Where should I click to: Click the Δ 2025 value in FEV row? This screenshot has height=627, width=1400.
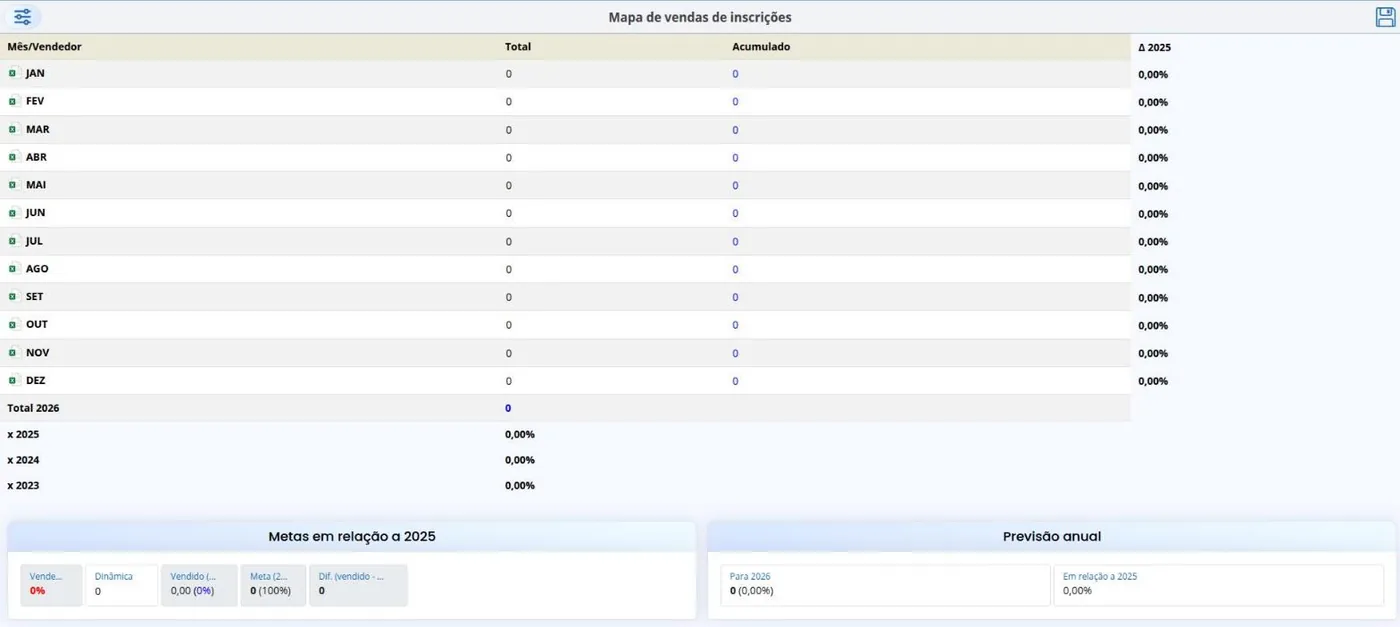[1153, 102]
